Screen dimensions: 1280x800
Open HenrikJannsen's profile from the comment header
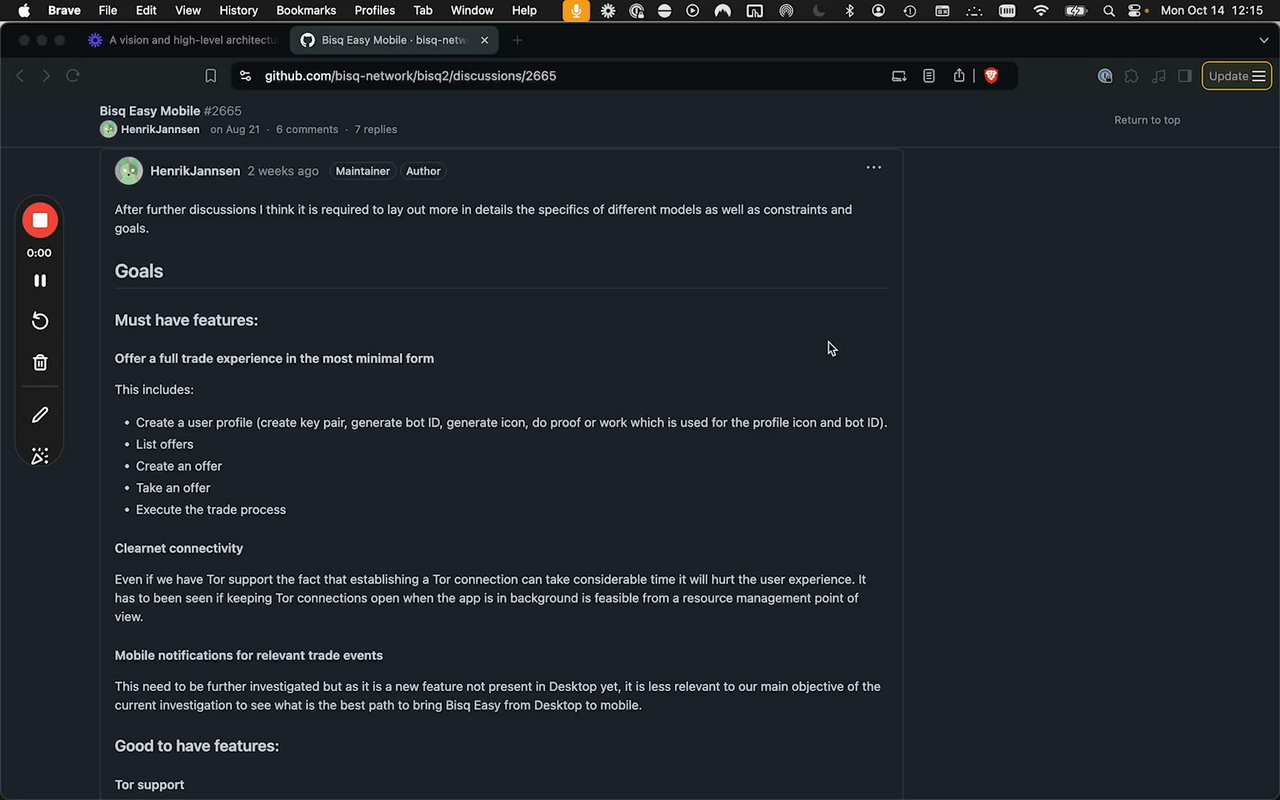tap(195, 171)
